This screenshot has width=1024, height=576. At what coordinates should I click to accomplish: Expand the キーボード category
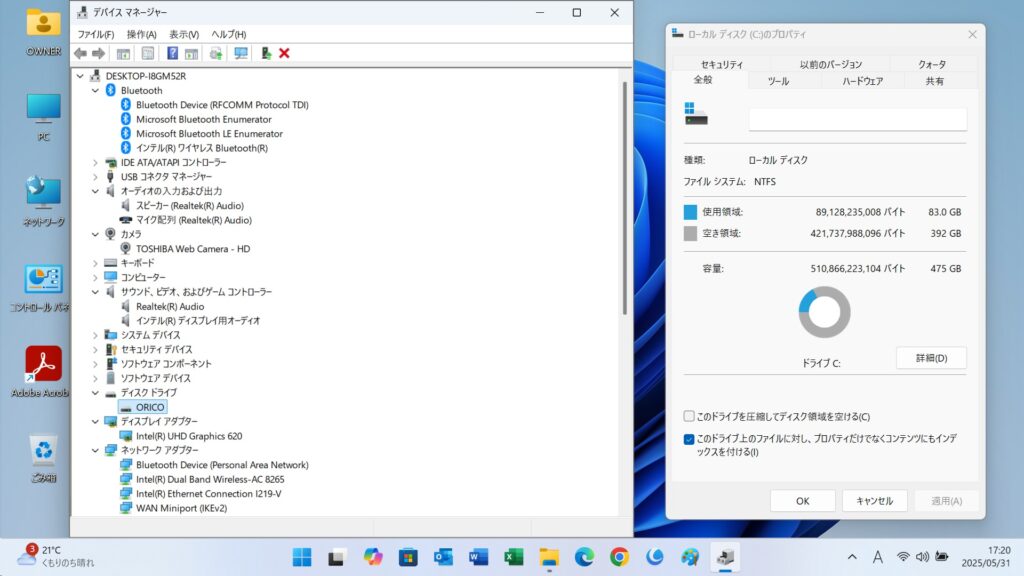coord(96,263)
